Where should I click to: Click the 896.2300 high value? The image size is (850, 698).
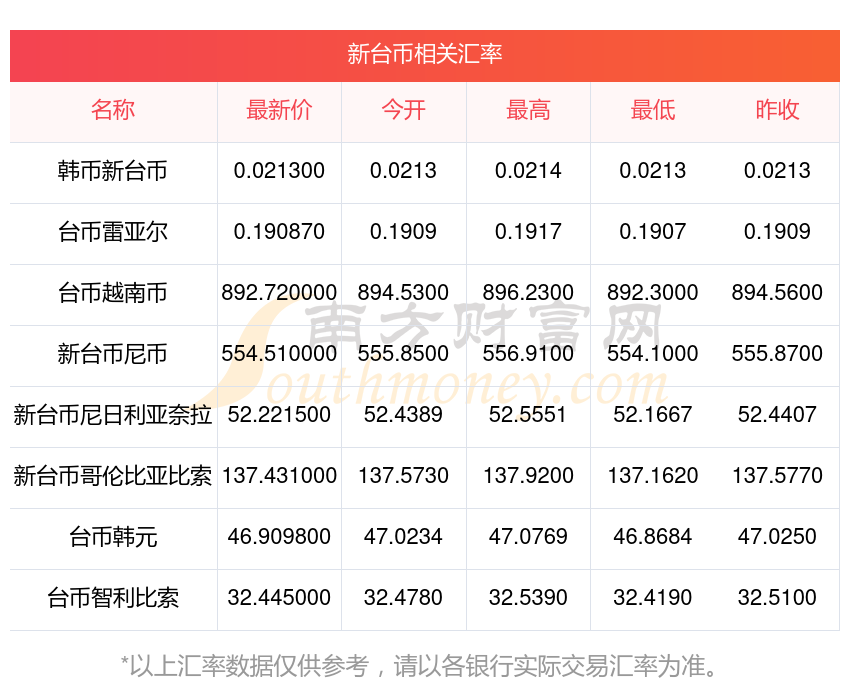pos(528,293)
